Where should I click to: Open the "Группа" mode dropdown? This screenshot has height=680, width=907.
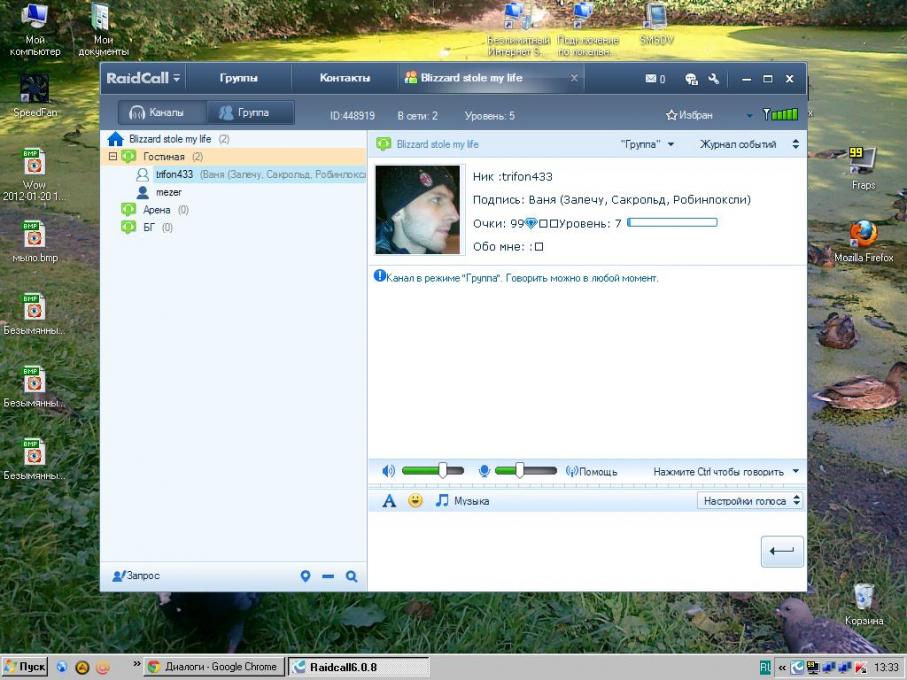(648, 144)
